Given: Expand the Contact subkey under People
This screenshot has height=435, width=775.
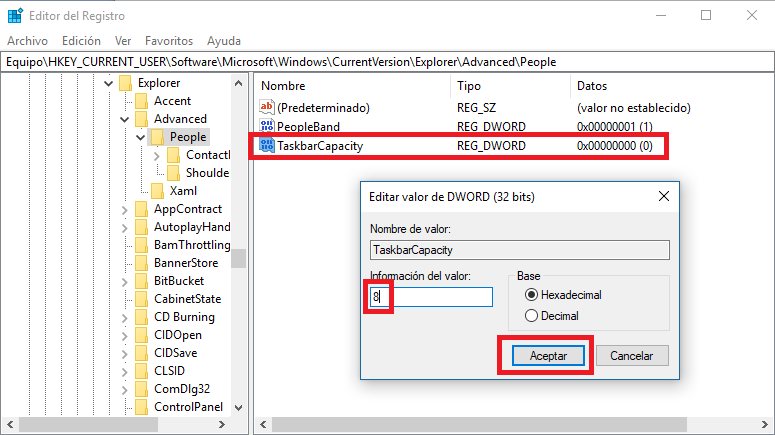Looking at the screenshot, I should (157, 156).
